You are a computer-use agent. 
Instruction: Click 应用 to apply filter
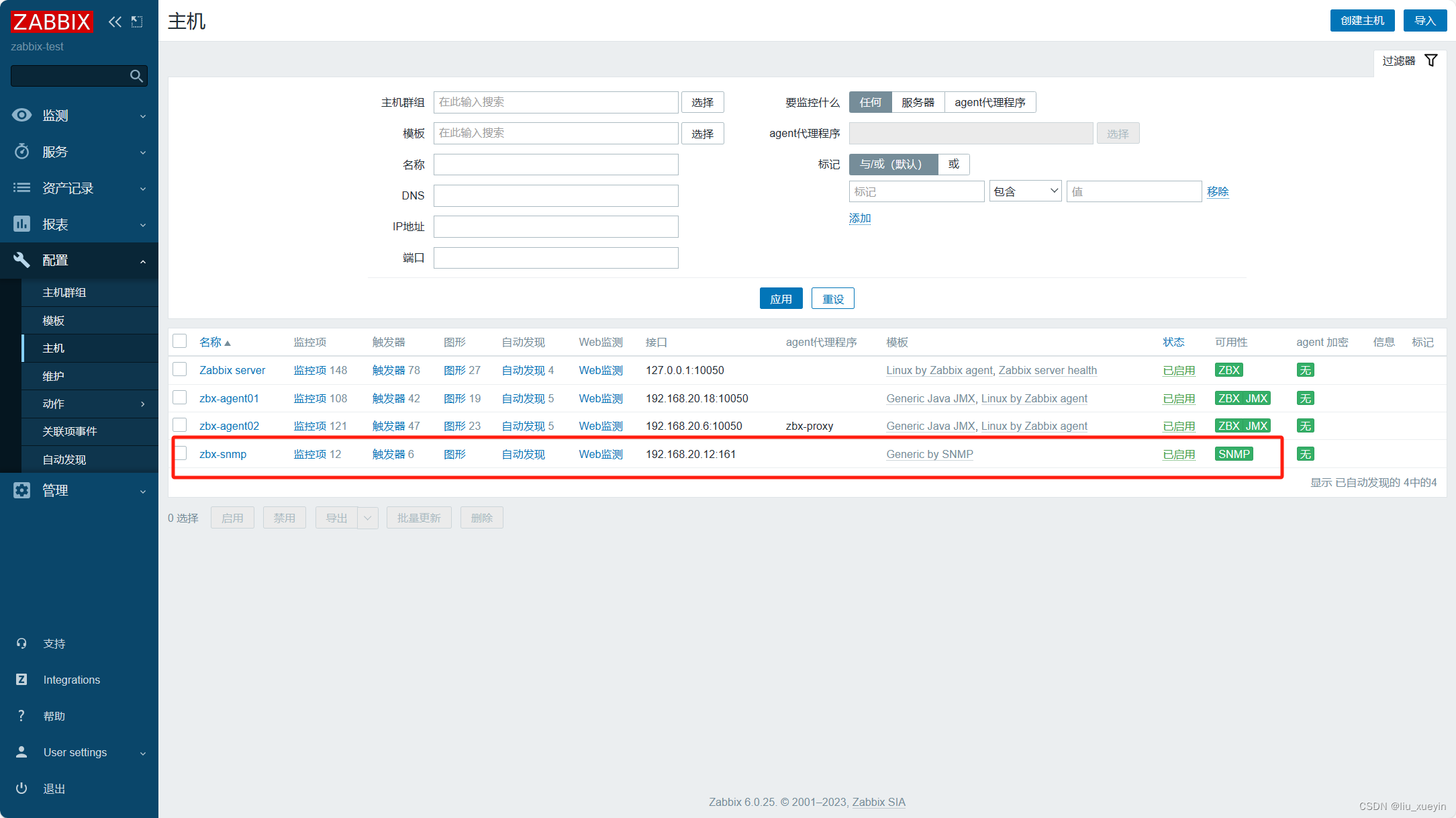pyautogui.click(x=781, y=298)
